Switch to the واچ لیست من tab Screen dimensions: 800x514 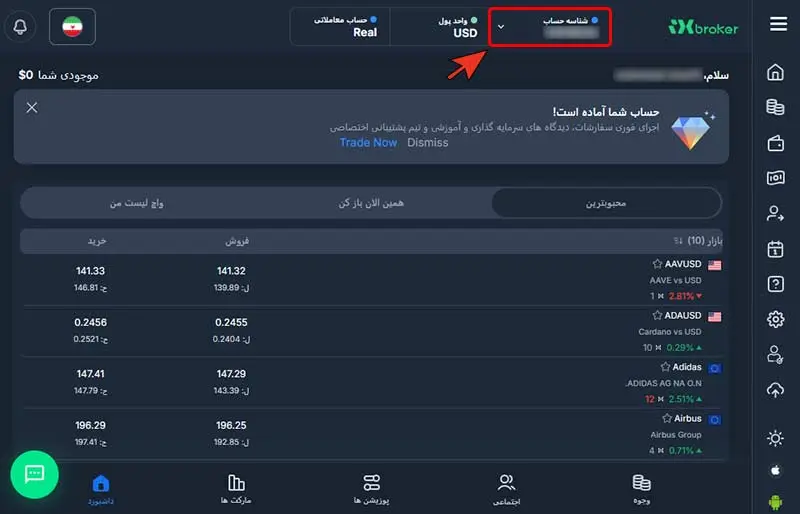tap(137, 203)
